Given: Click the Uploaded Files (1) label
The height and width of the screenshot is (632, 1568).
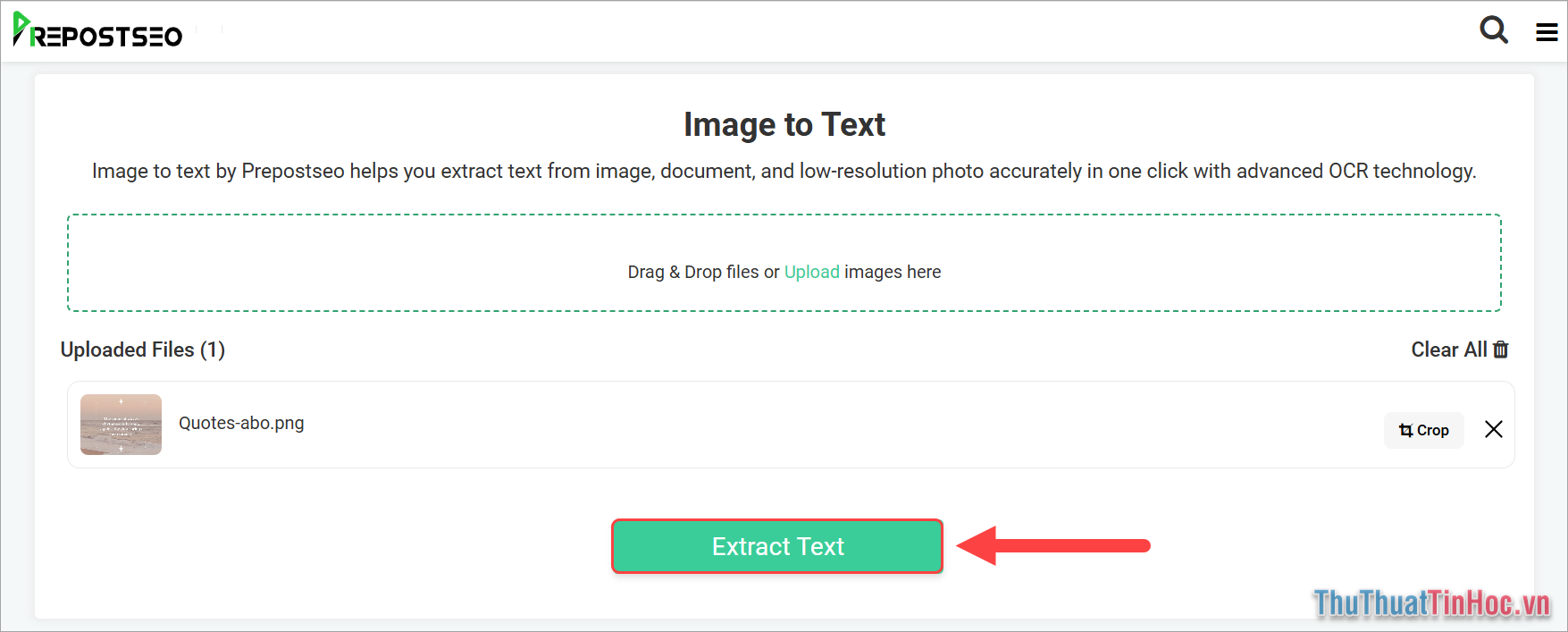Looking at the screenshot, I should pyautogui.click(x=143, y=350).
